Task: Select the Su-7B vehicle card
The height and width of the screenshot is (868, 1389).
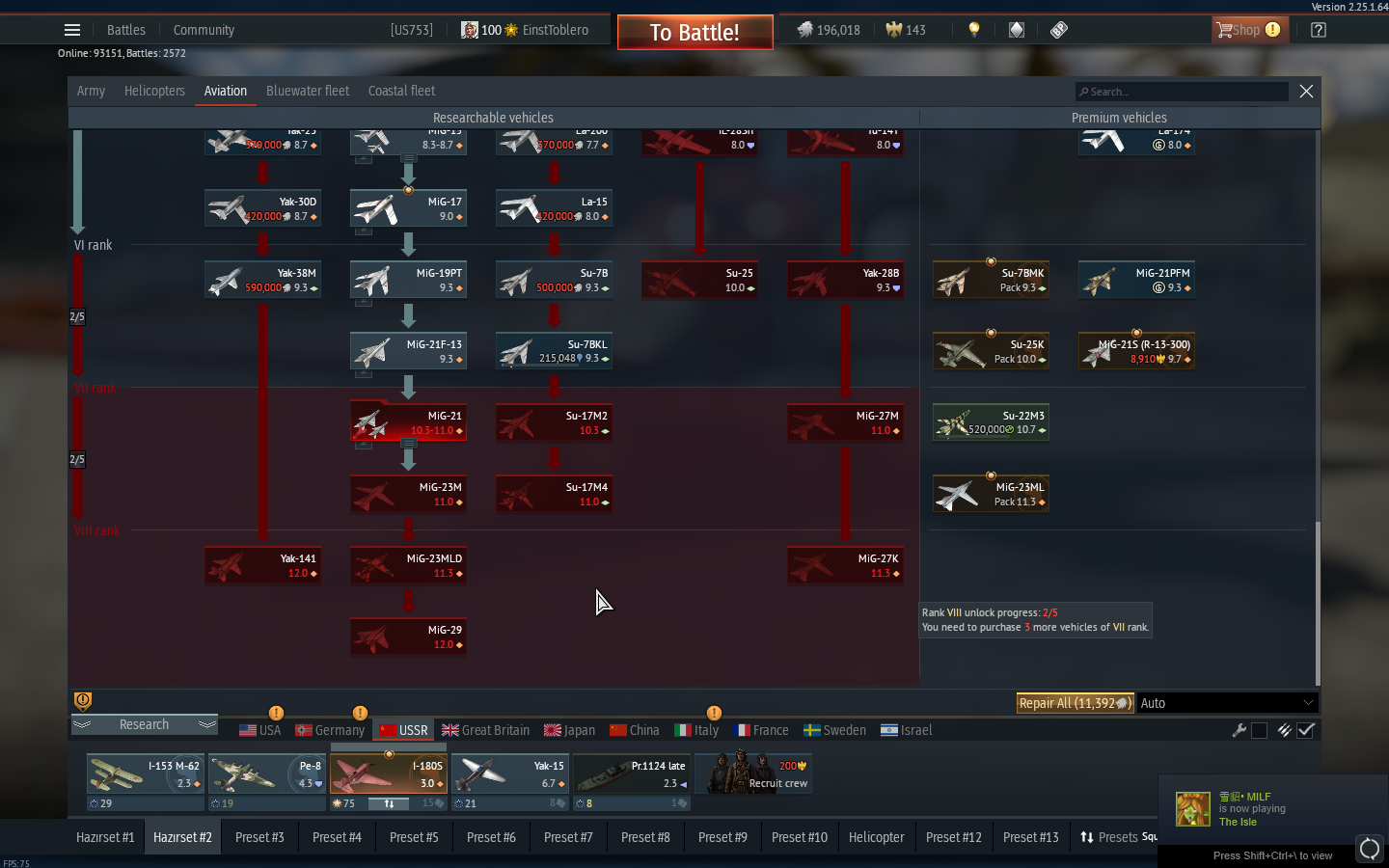Action: (x=554, y=280)
